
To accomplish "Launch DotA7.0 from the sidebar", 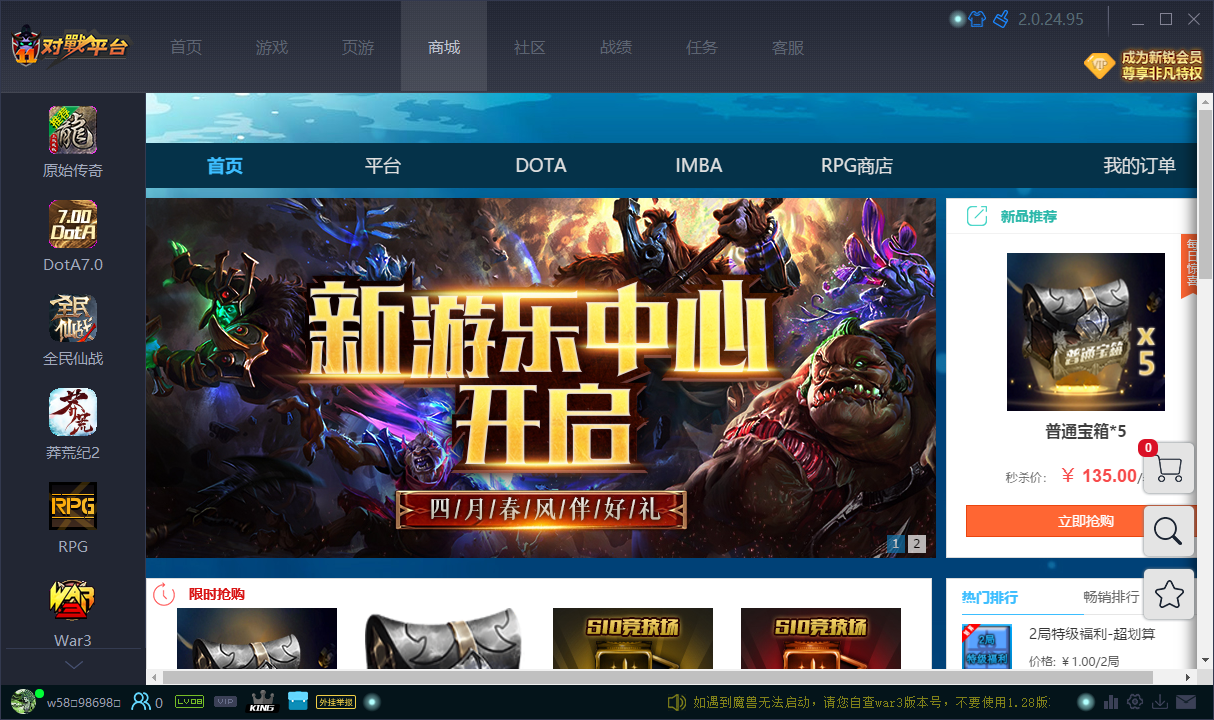I will point(73,224).
